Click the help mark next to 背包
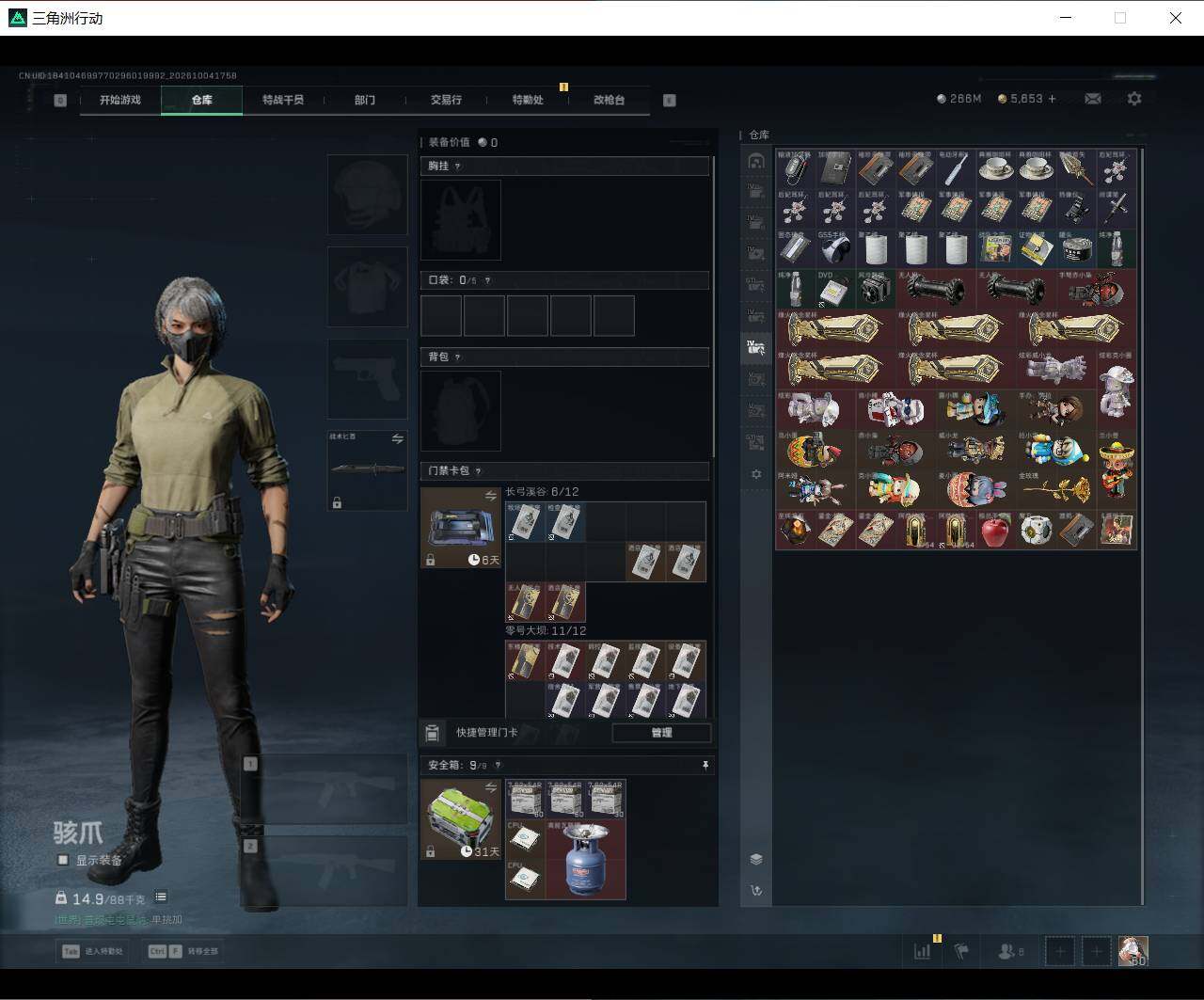Viewport: 1204px width, 1000px height. 457,357
